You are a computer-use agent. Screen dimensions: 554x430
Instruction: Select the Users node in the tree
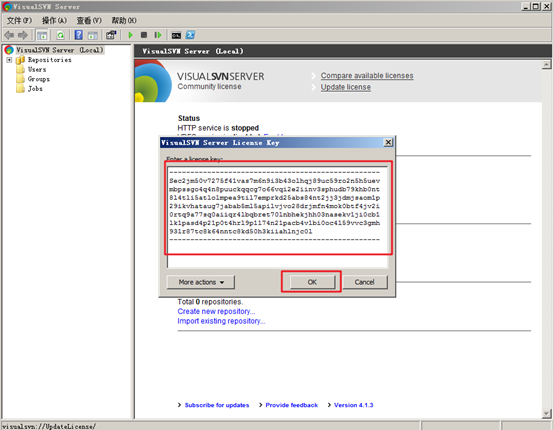tap(37, 69)
